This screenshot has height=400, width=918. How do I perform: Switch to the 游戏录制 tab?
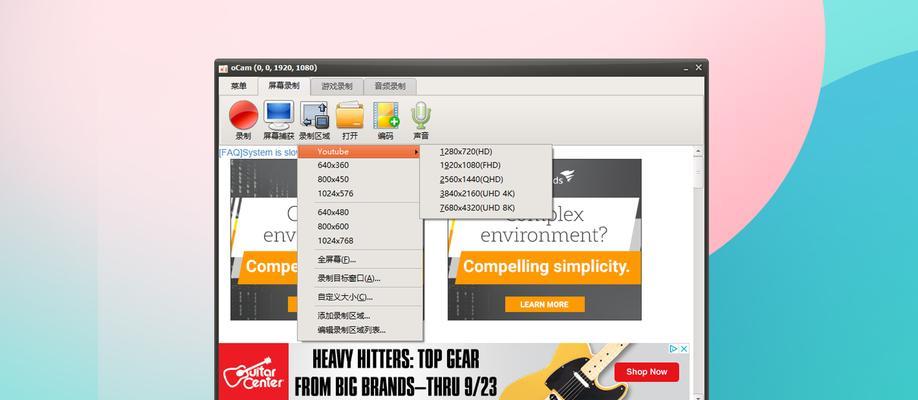(x=337, y=86)
